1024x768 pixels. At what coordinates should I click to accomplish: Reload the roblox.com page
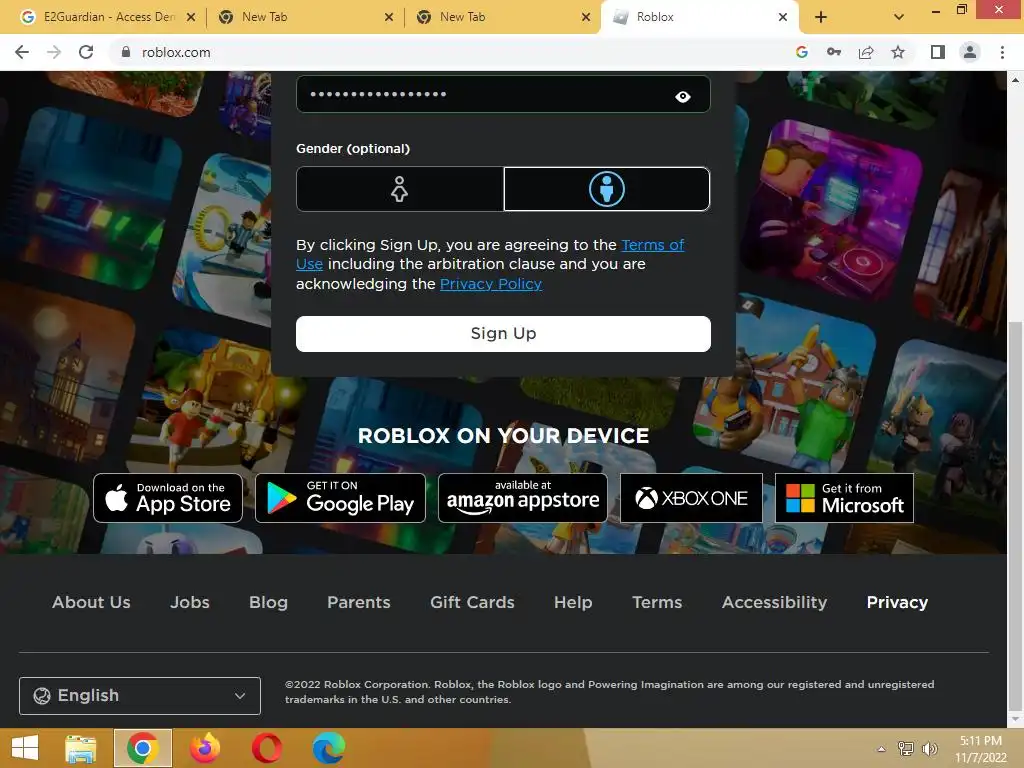coord(86,52)
